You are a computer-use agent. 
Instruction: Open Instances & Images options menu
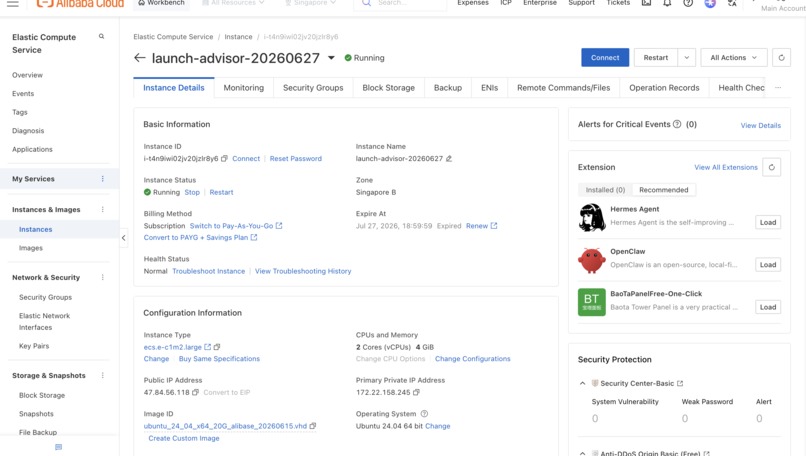(x=102, y=210)
